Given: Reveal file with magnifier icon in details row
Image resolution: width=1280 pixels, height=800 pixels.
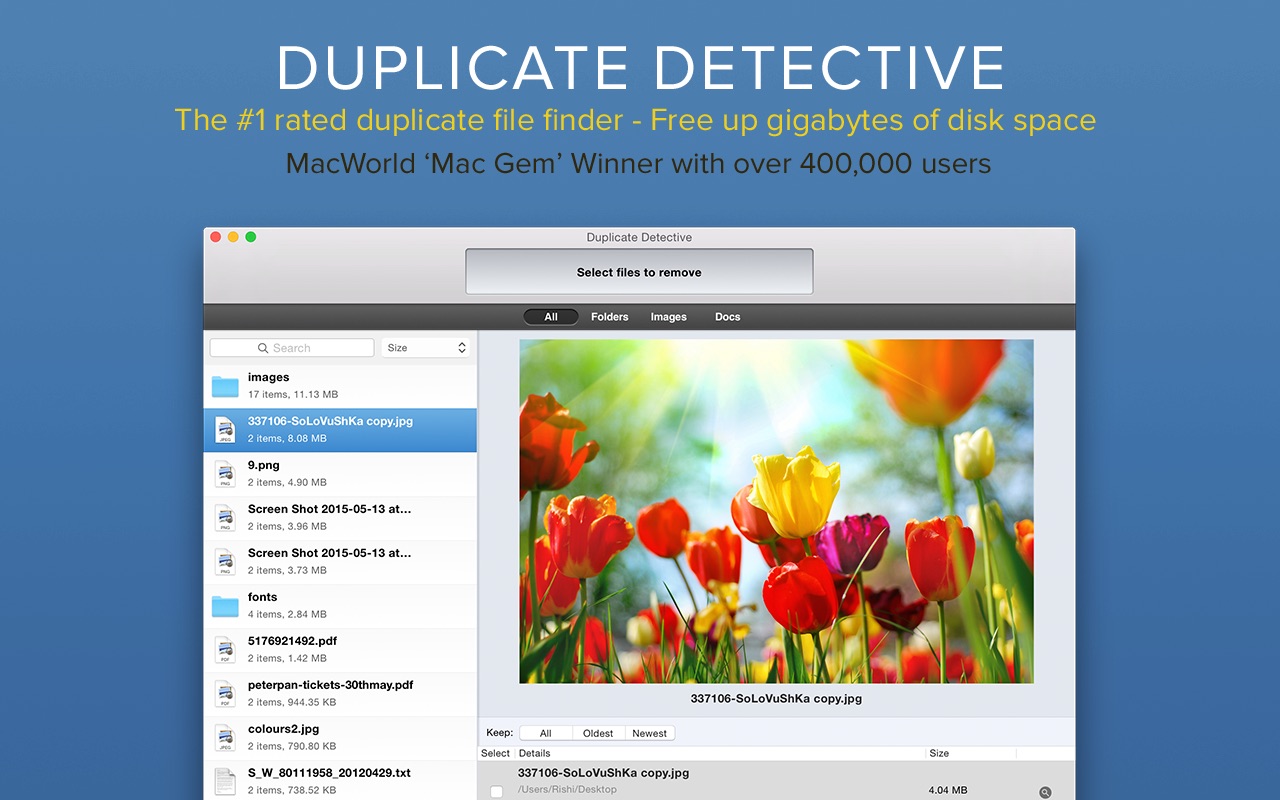Looking at the screenshot, I should 1045,792.
